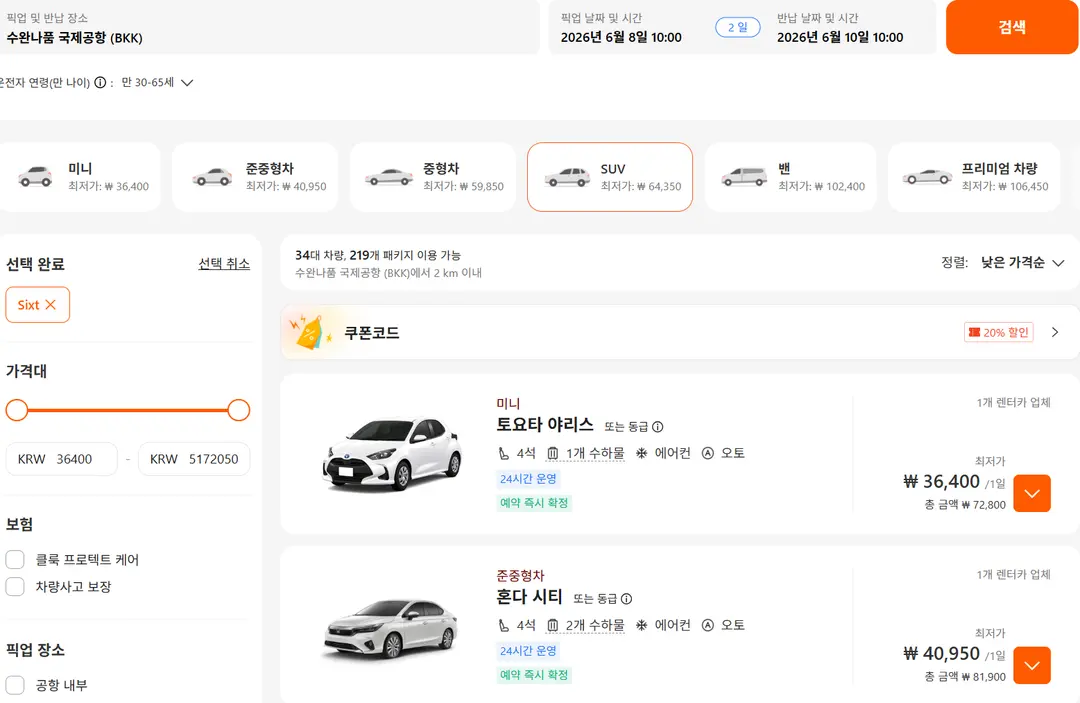Click 예약 즉시 확정 badge on 혼다 시티

pos(534,675)
